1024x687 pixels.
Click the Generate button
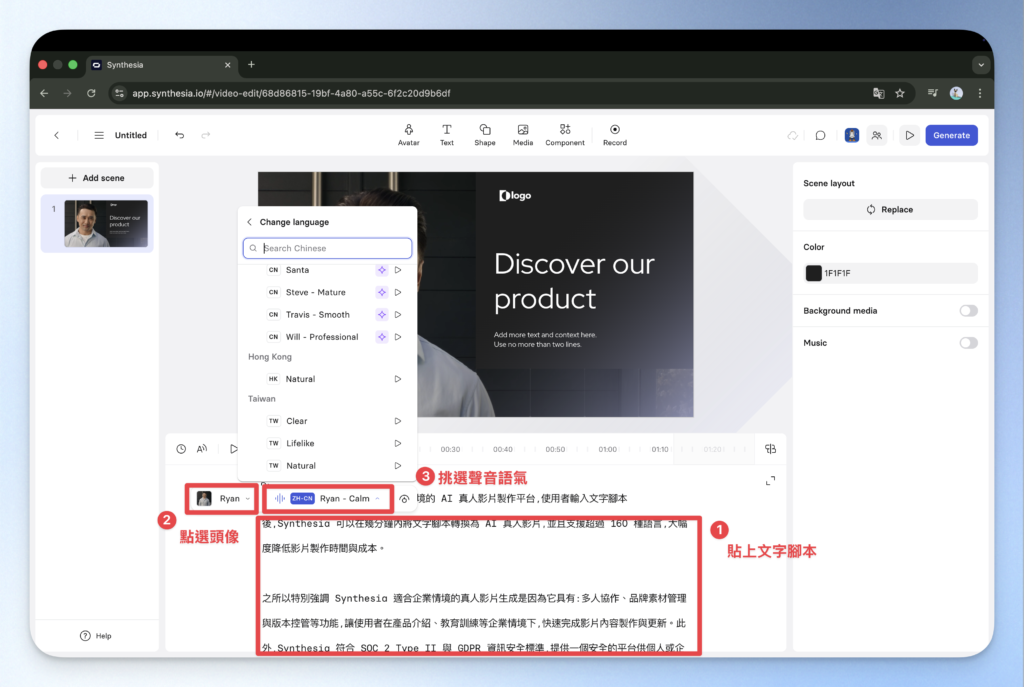pos(951,135)
